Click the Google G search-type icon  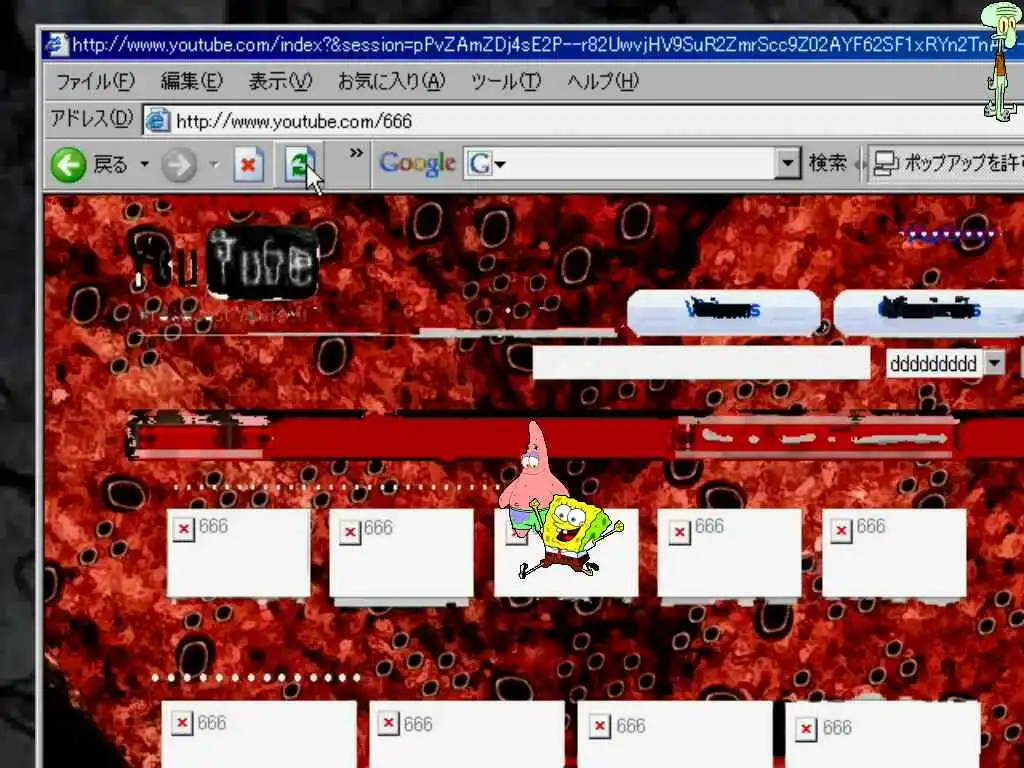pos(479,164)
